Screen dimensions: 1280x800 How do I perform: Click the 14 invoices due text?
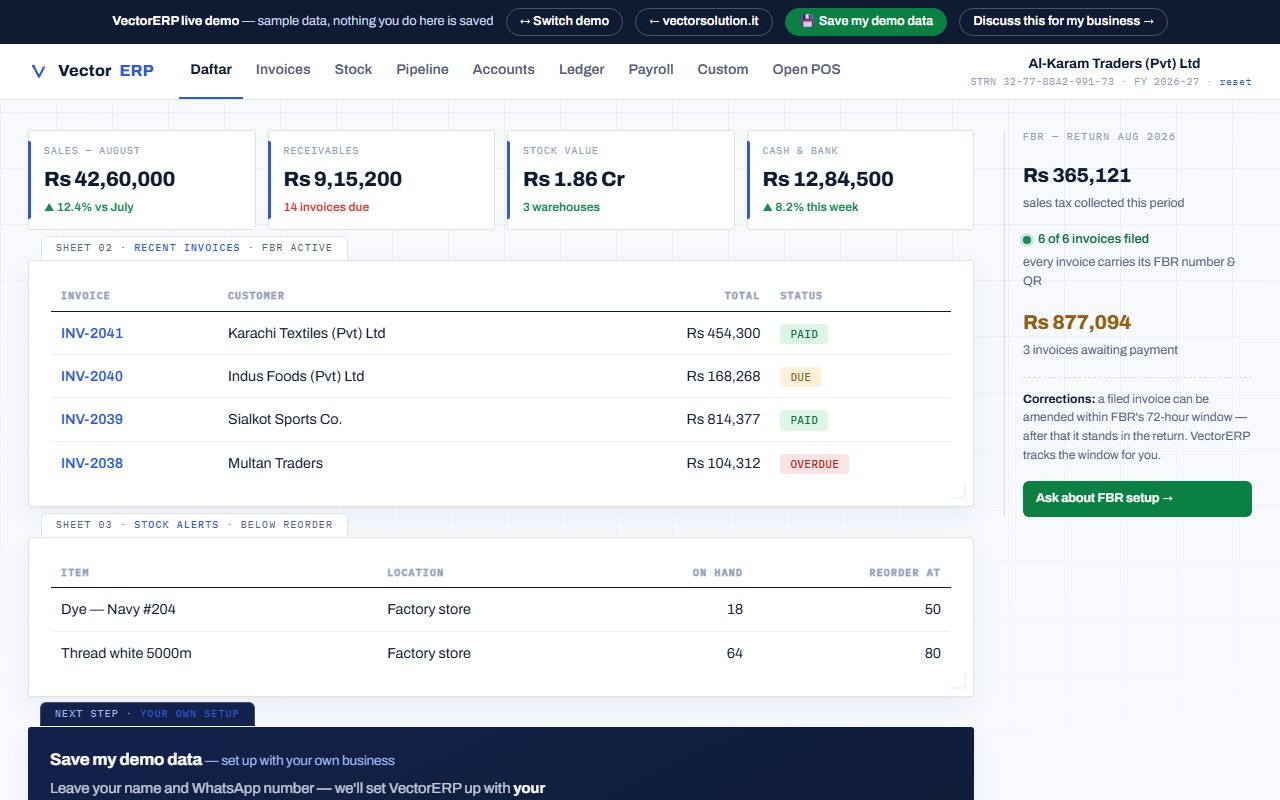coord(326,207)
